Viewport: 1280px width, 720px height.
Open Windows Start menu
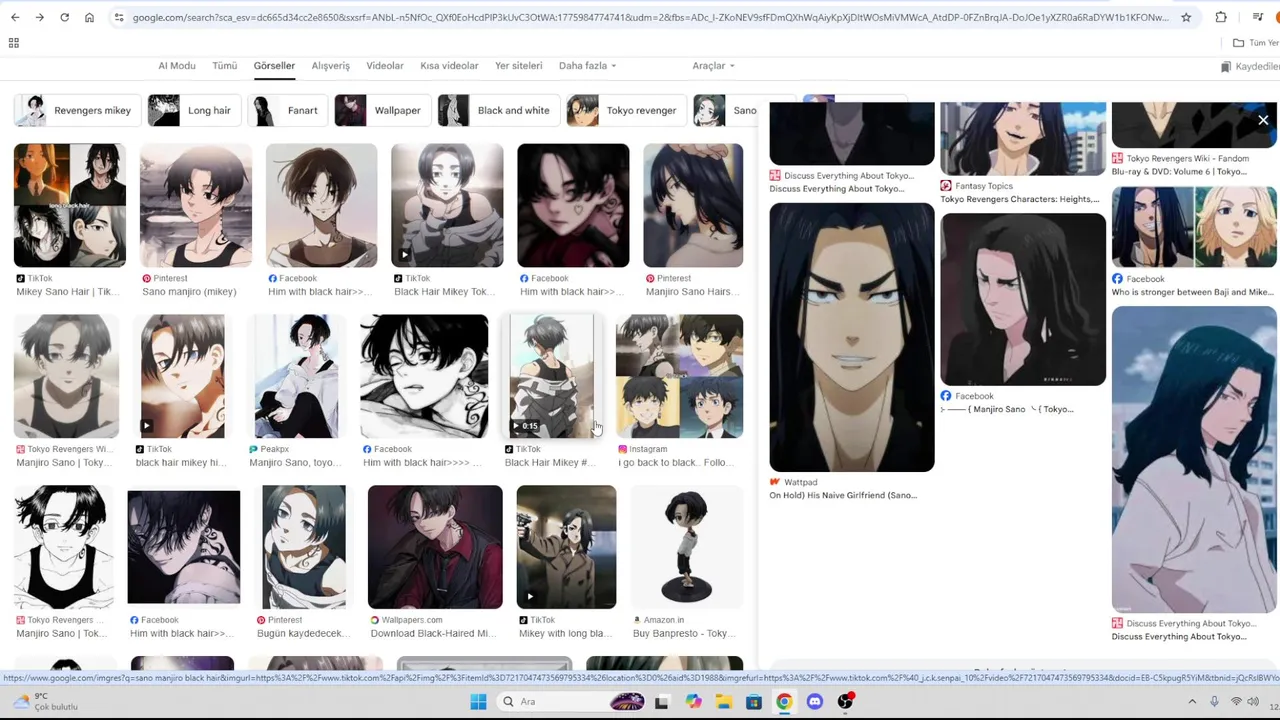(478, 701)
